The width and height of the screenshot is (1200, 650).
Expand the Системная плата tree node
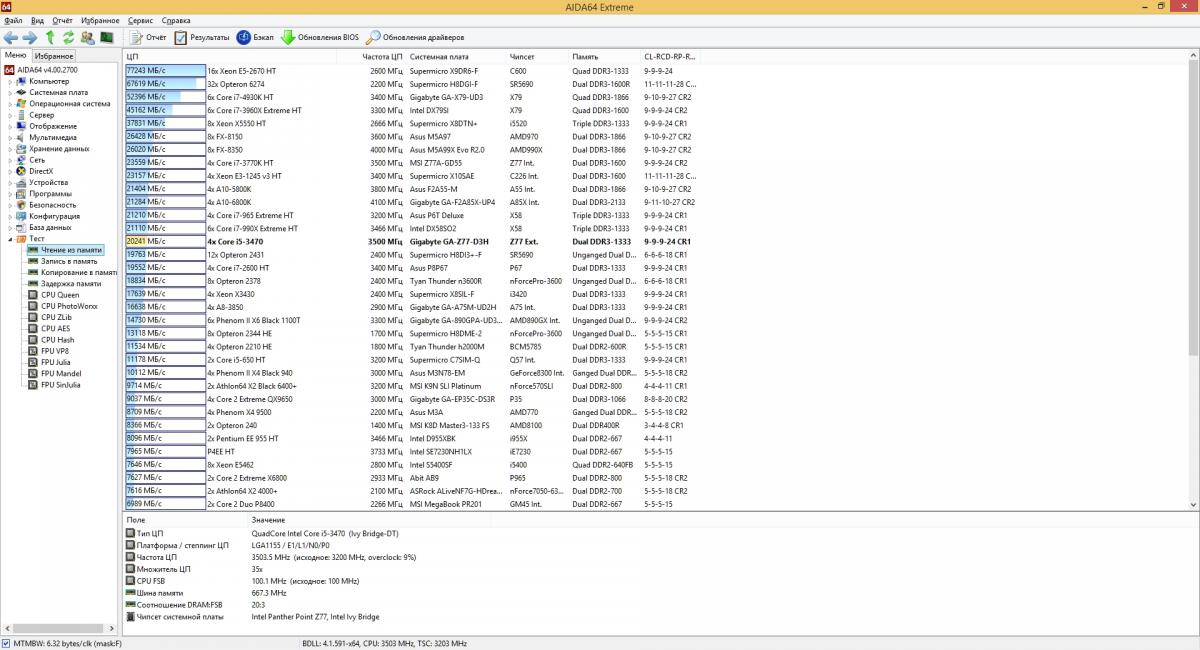click(10, 92)
